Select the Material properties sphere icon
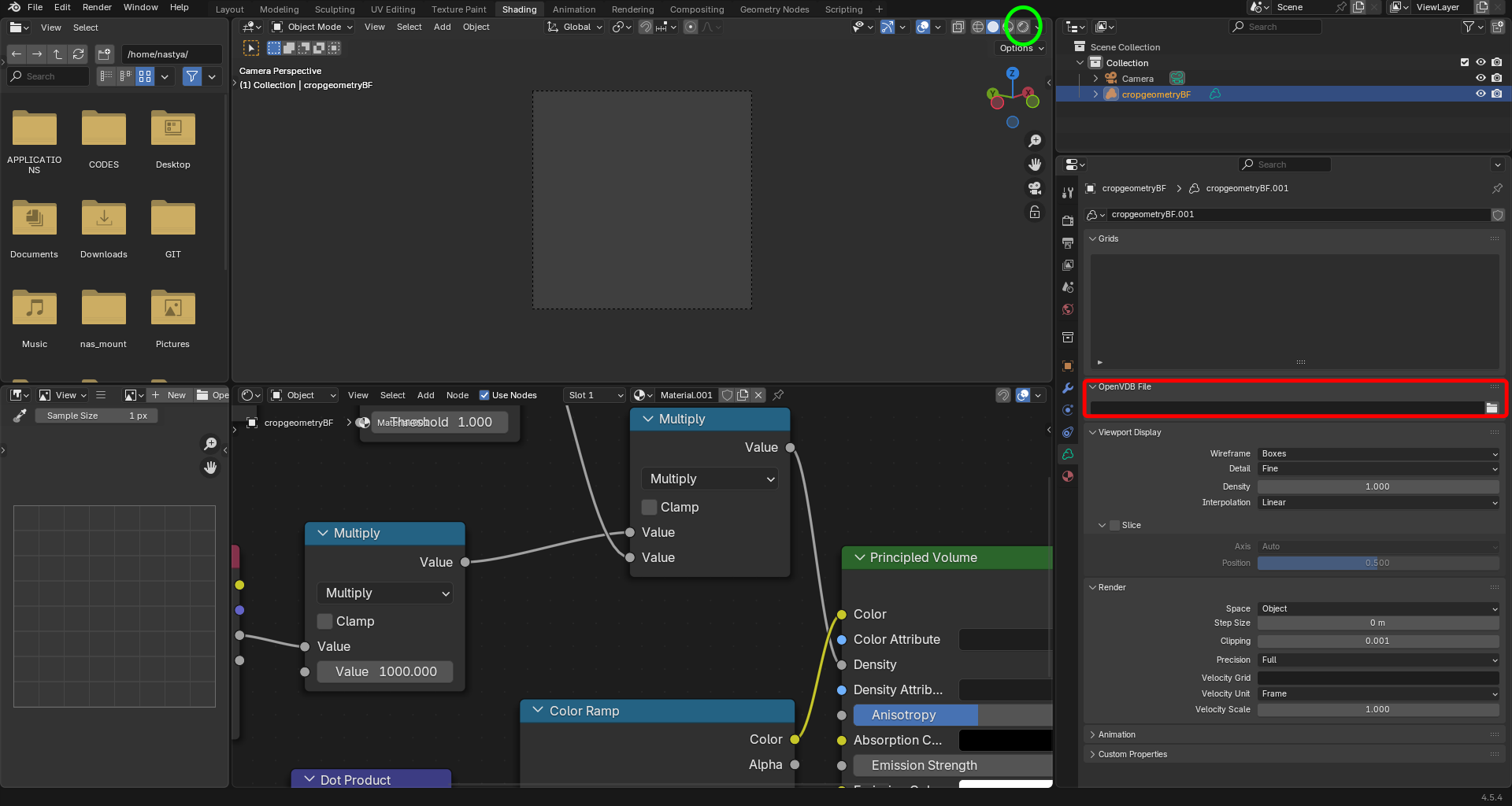This screenshot has height=806, width=1512. point(1067,476)
